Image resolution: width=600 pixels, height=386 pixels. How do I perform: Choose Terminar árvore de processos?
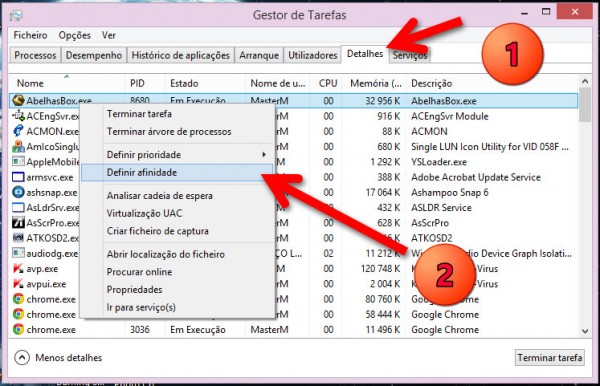click(x=177, y=132)
